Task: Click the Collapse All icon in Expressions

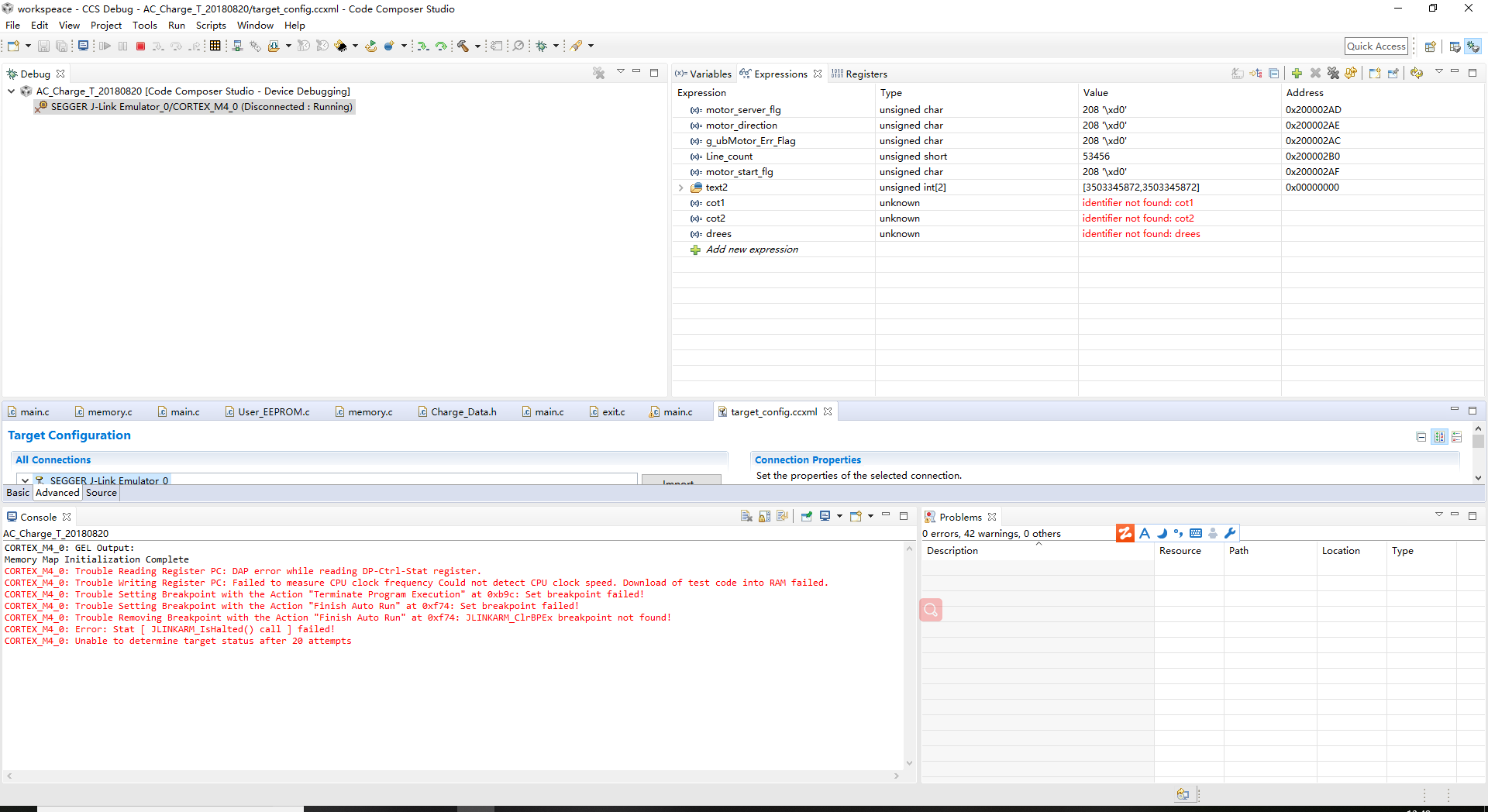Action: pyautogui.click(x=1273, y=74)
